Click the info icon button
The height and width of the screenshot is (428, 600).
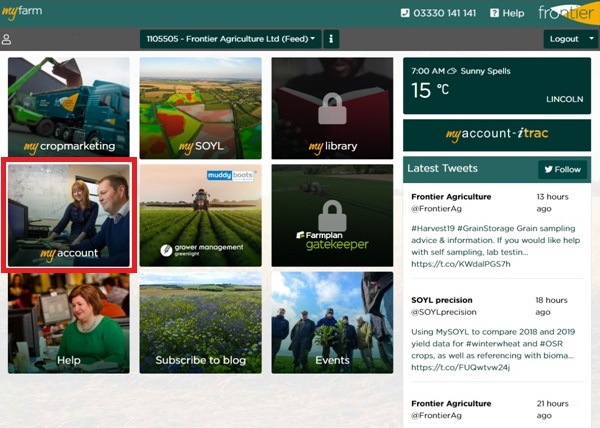click(x=331, y=39)
